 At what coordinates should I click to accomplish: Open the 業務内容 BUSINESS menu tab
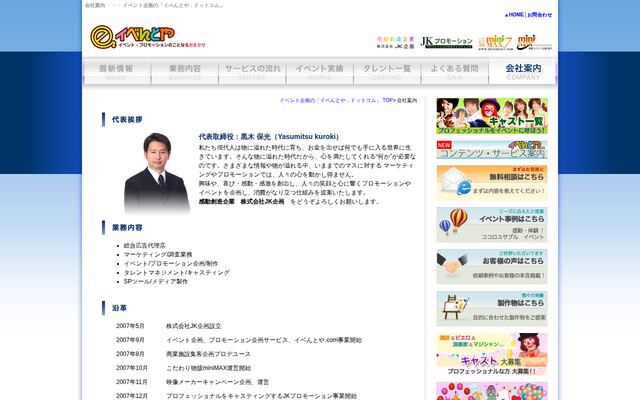pos(185,72)
